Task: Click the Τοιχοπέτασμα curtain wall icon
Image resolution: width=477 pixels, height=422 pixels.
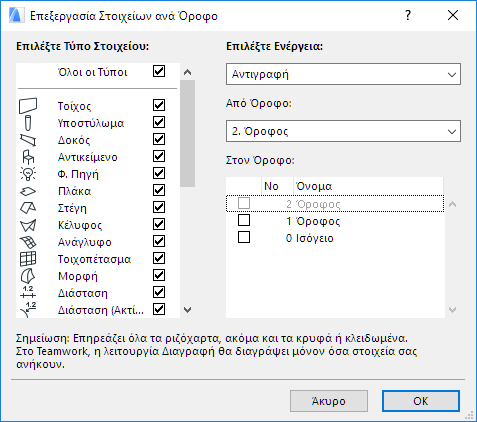Action: click(28, 259)
